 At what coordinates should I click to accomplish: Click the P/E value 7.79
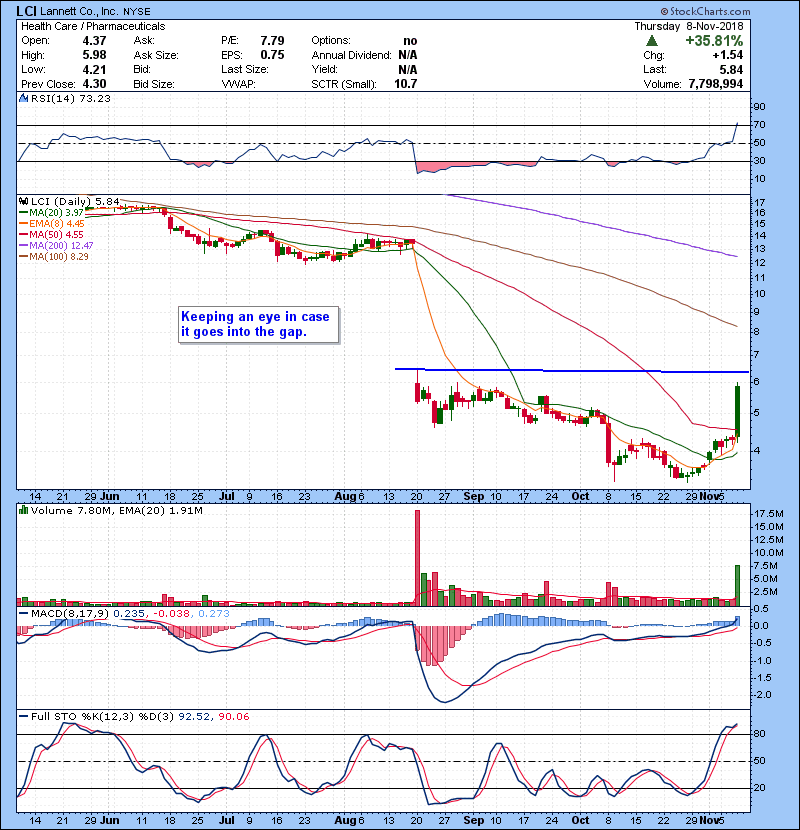click(272, 41)
